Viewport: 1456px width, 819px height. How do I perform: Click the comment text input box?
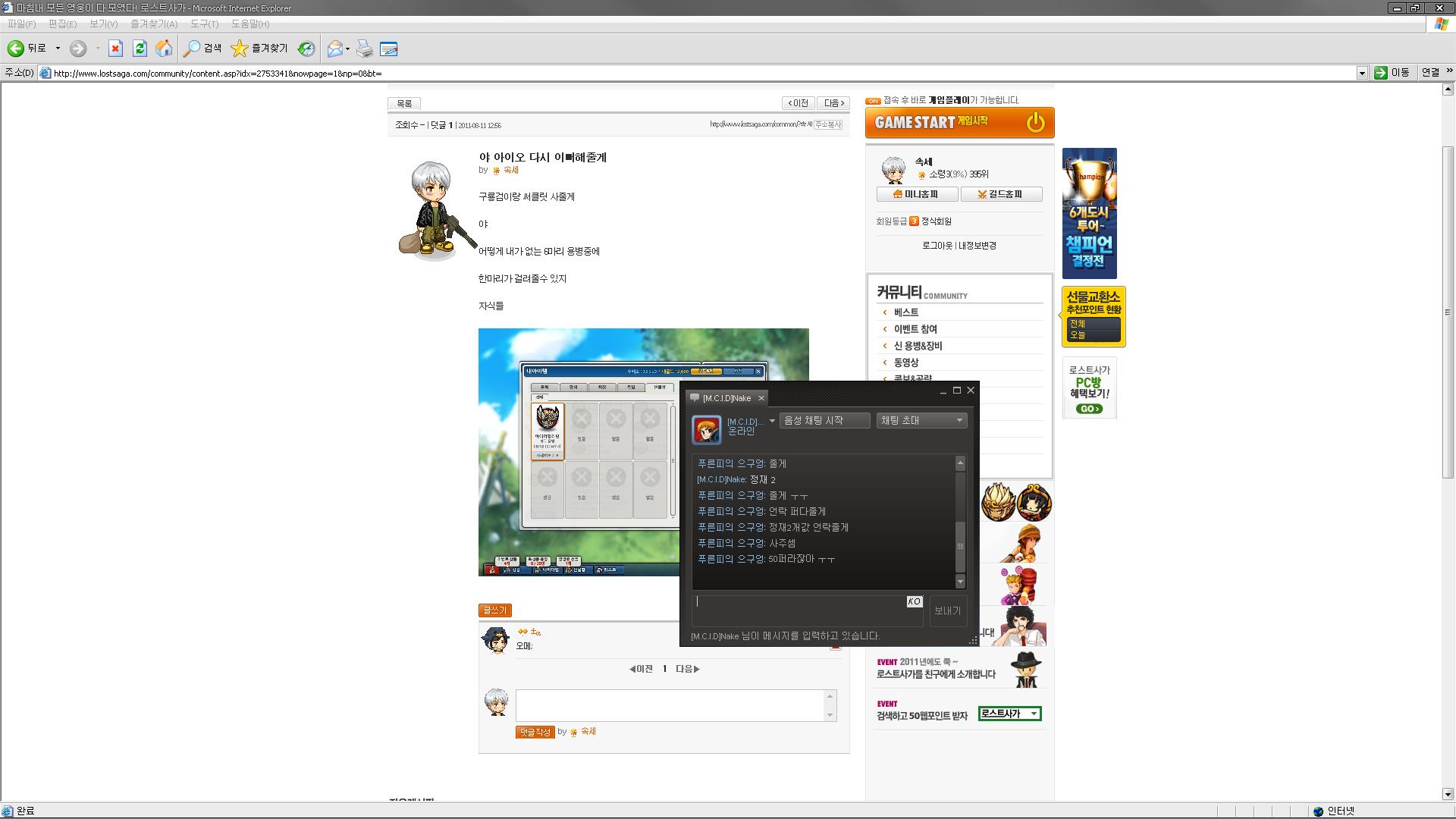670,705
